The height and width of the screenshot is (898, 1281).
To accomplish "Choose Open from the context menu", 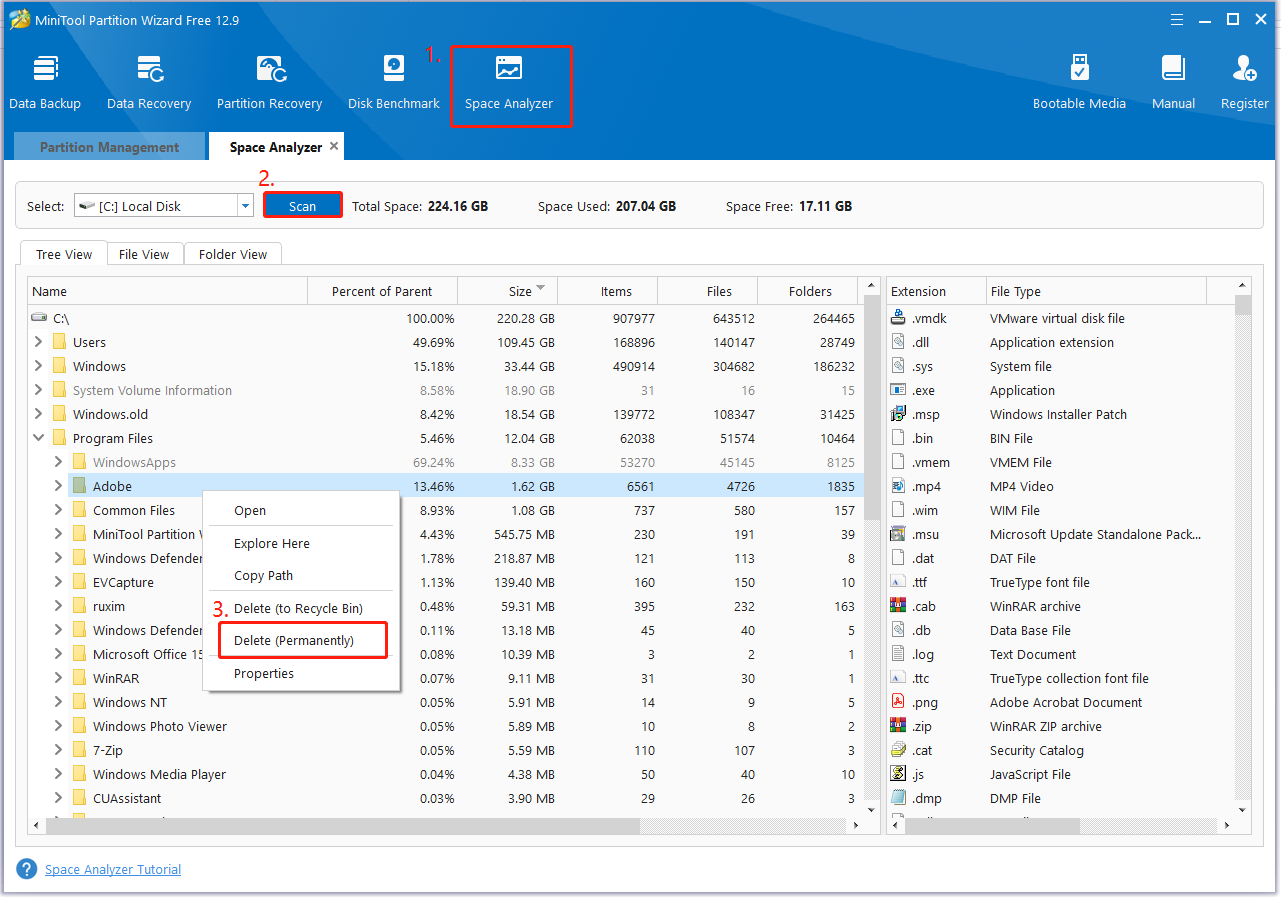I will pyautogui.click(x=301, y=510).
